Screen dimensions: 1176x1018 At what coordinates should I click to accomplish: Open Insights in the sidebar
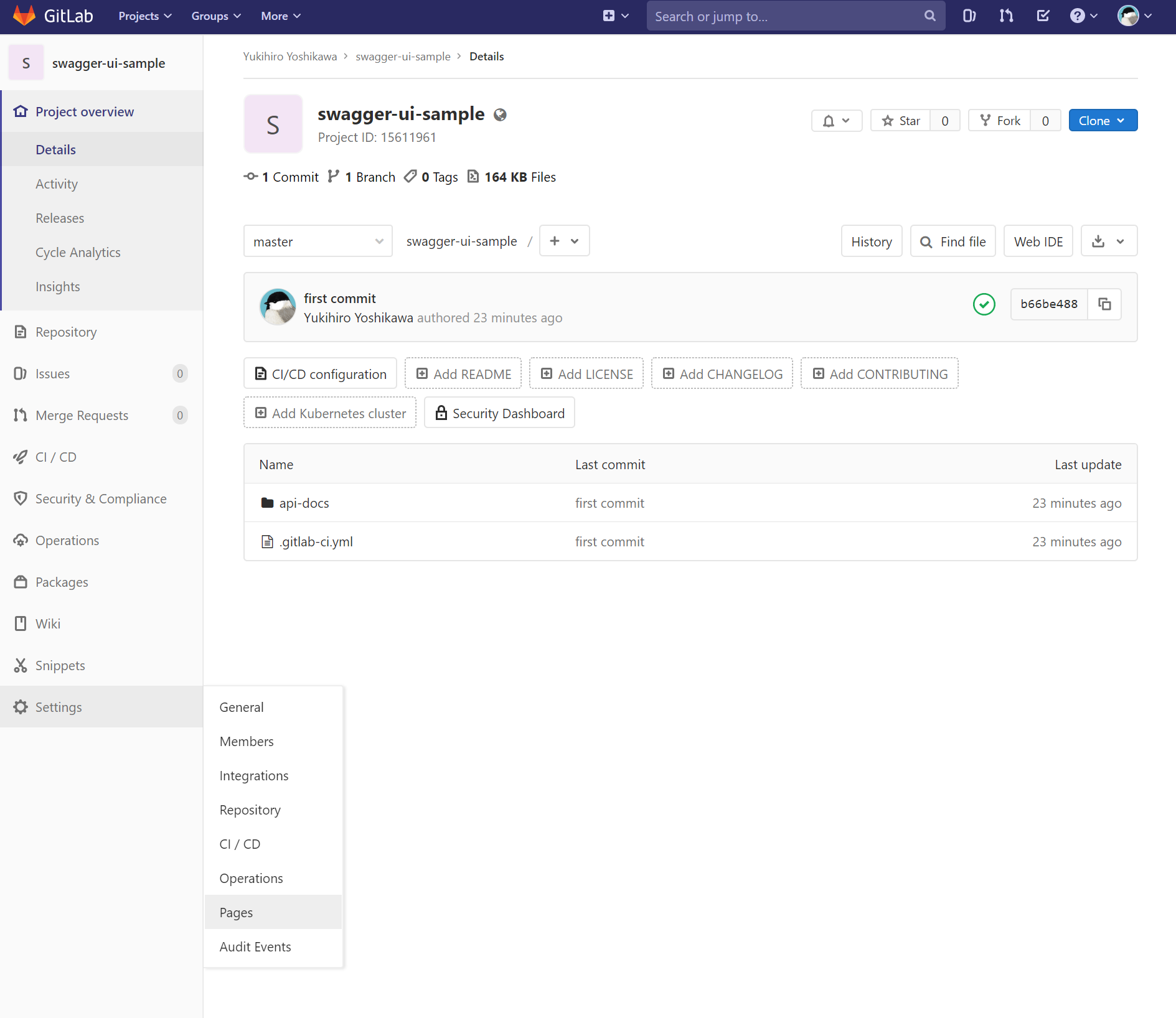58,286
